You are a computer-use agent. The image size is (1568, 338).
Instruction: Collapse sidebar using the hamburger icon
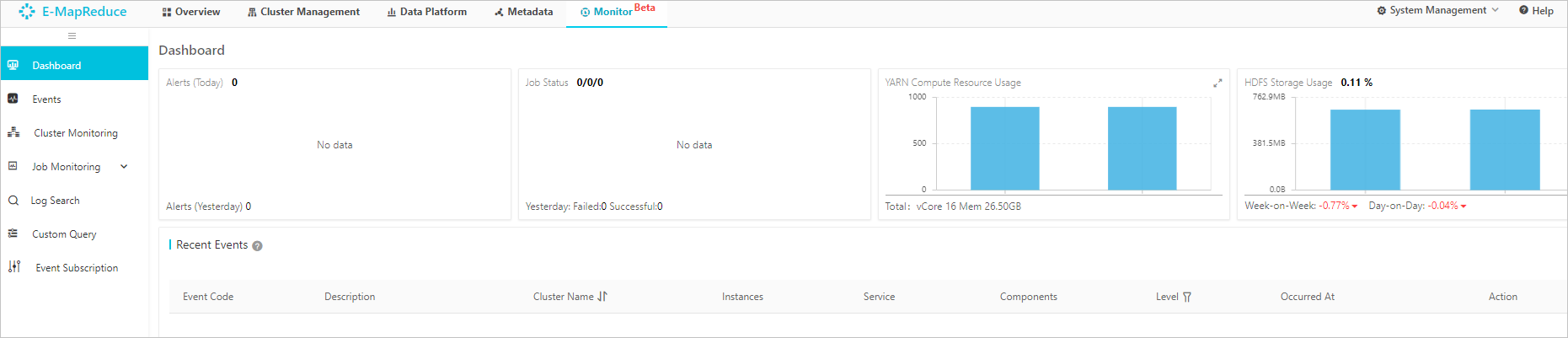coord(72,36)
